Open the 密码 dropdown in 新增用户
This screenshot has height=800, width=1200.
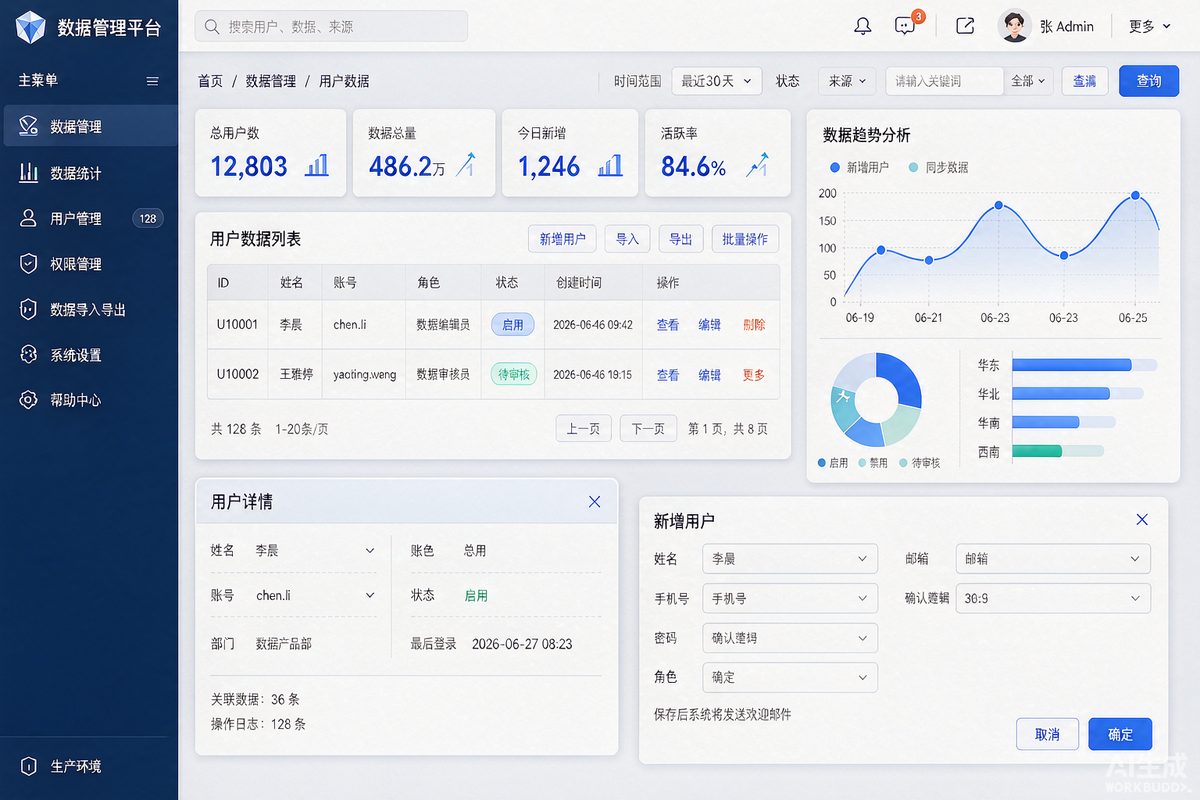pos(790,637)
